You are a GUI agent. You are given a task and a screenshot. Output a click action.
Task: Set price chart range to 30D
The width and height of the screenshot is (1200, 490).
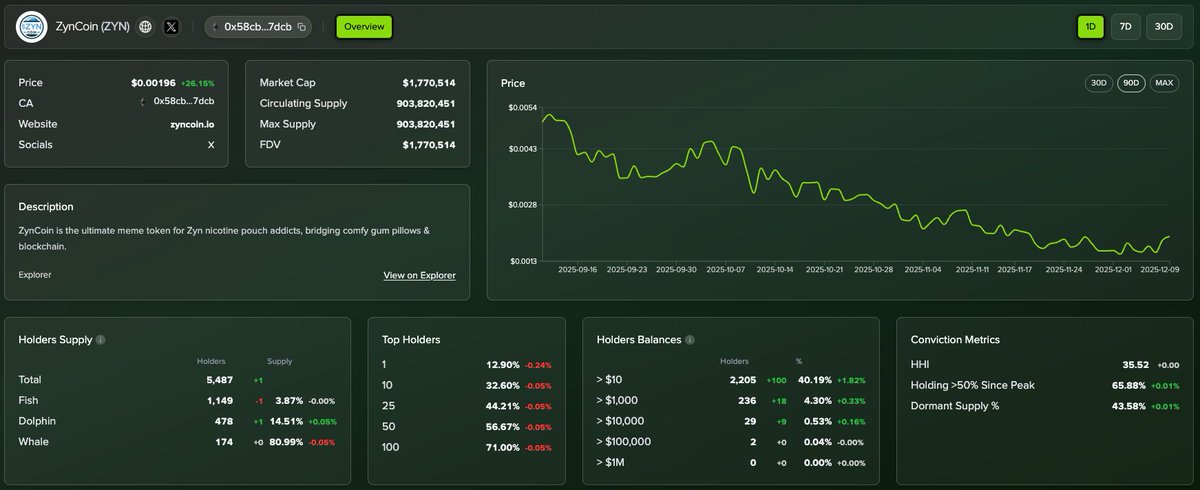pos(1099,83)
